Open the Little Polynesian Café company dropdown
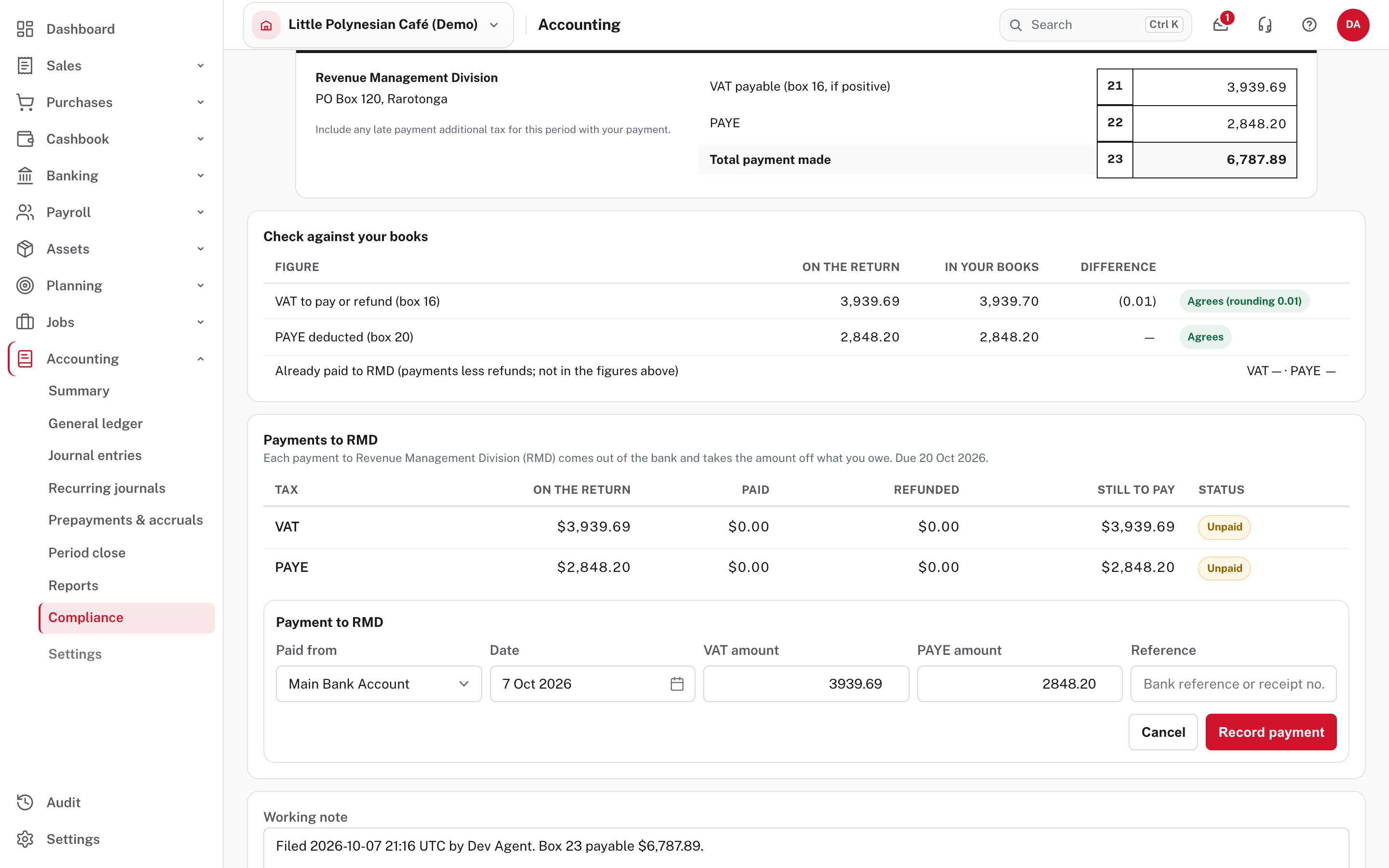 pos(378,25)
